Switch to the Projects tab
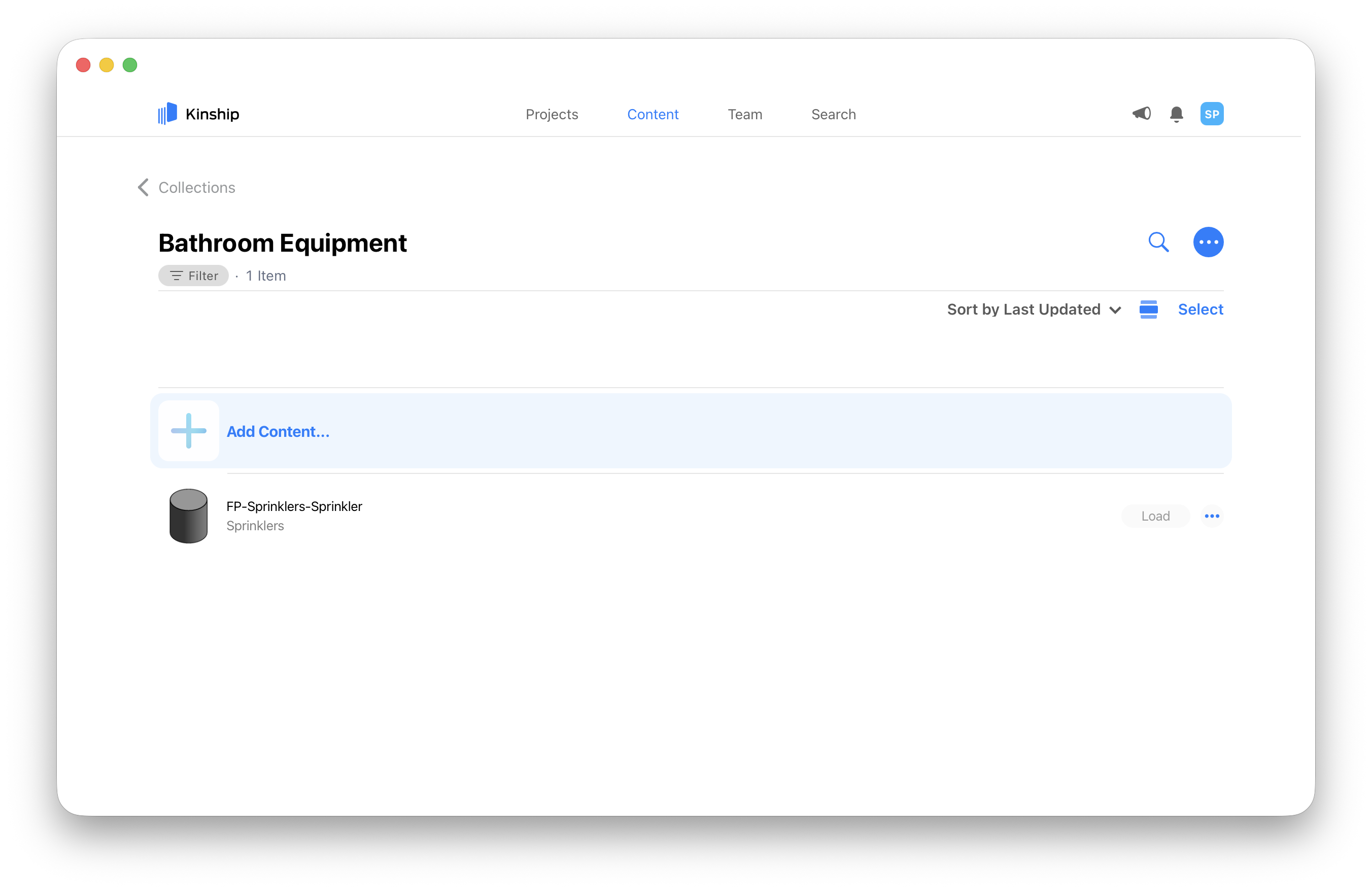This screenshot has height=891, width=1372. (552, 114)
